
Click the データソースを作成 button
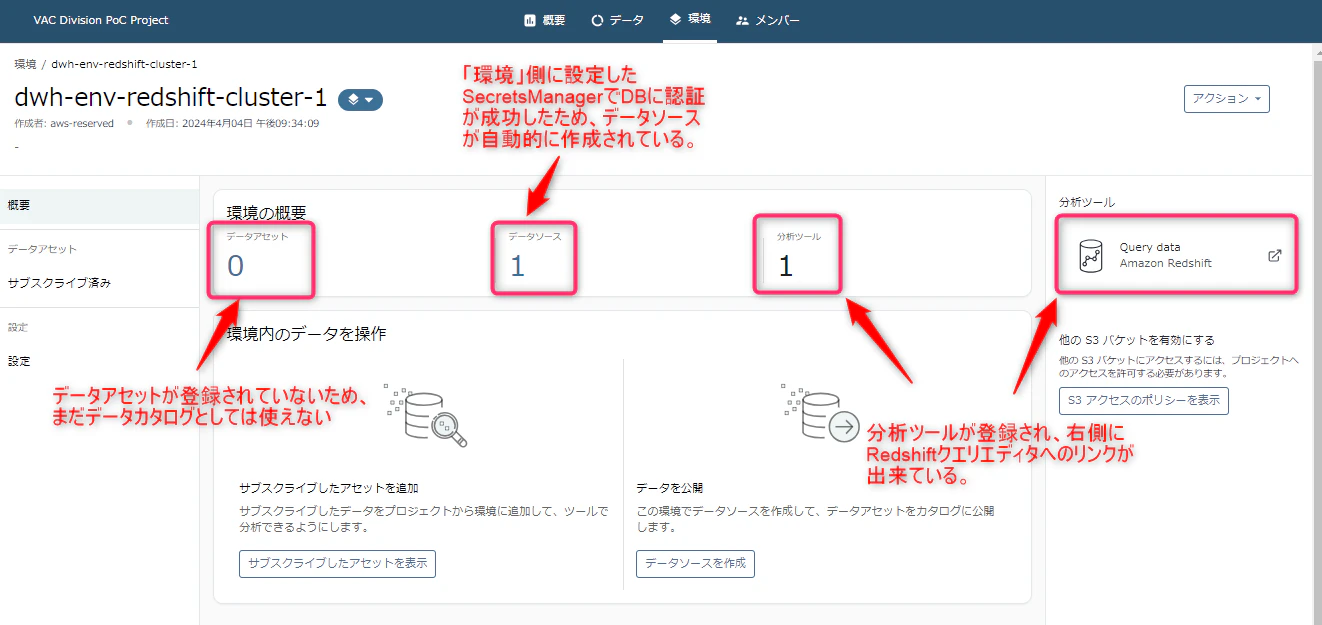click(695, 563)
